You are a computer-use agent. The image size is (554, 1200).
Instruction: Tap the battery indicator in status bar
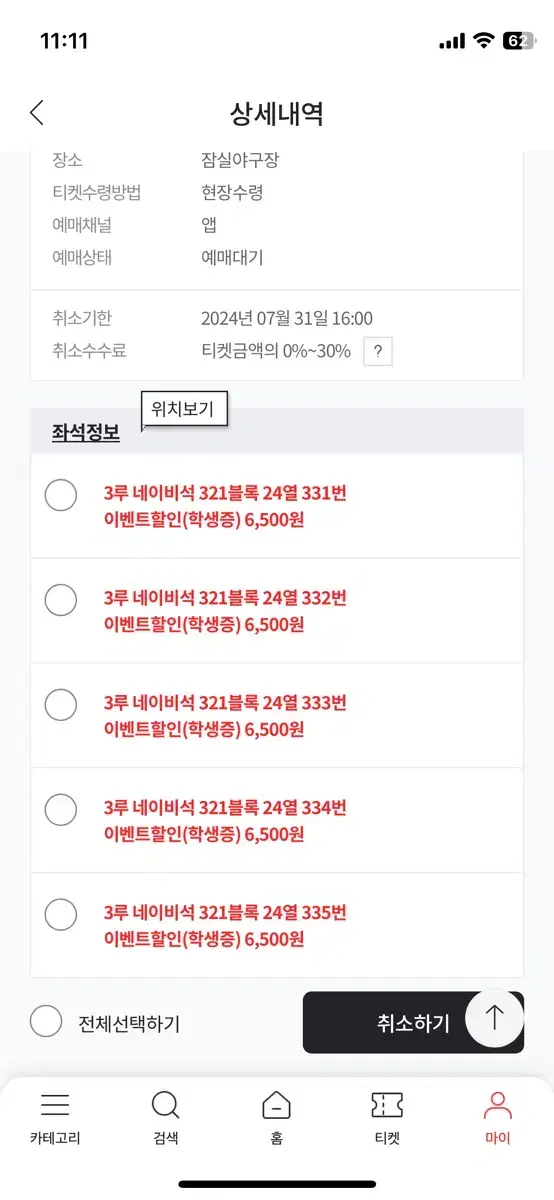coord(519,41)
